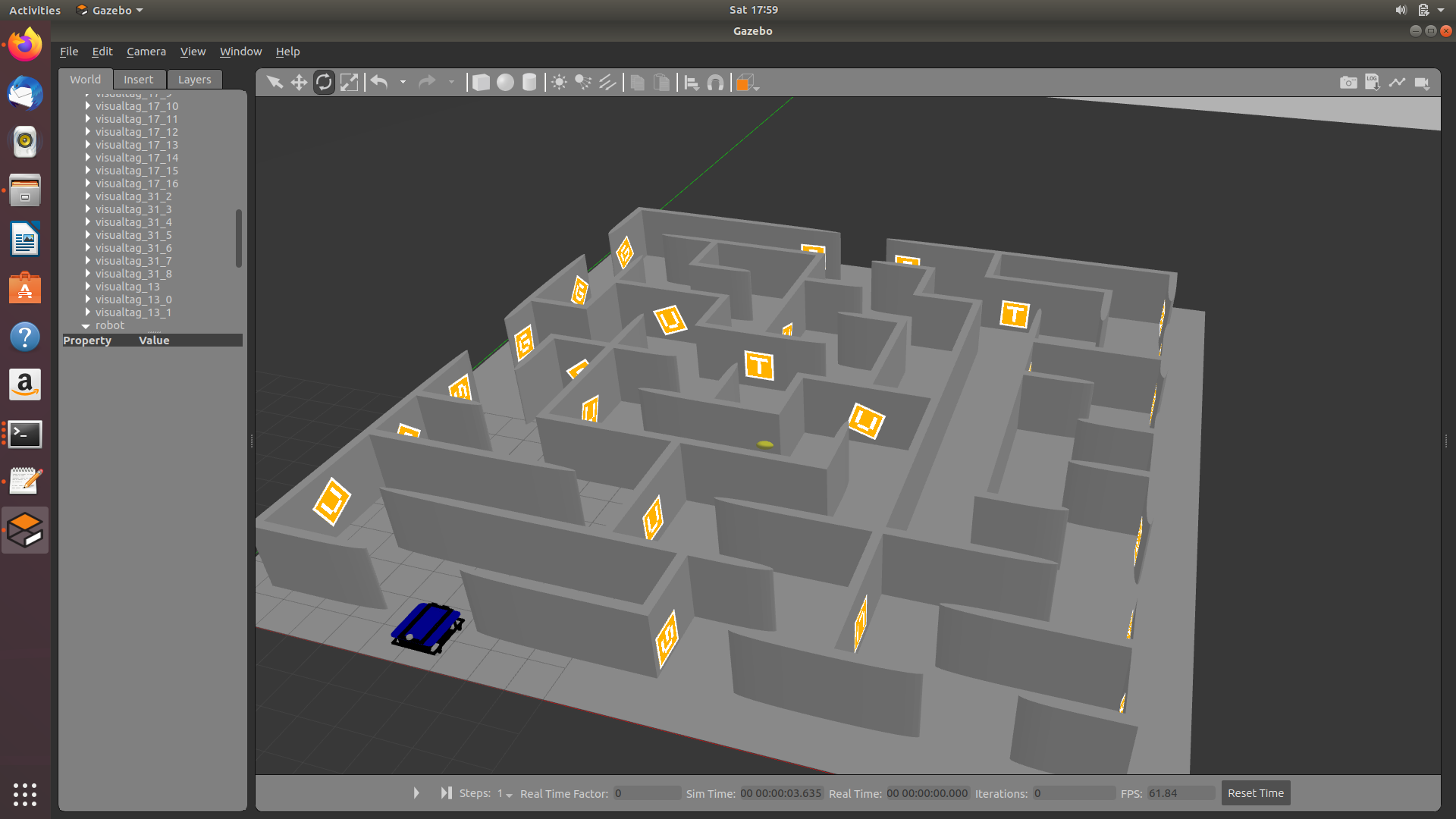Start video recording icon
The width and height of the screenshot is (1456, 819).
[1422, 82]
